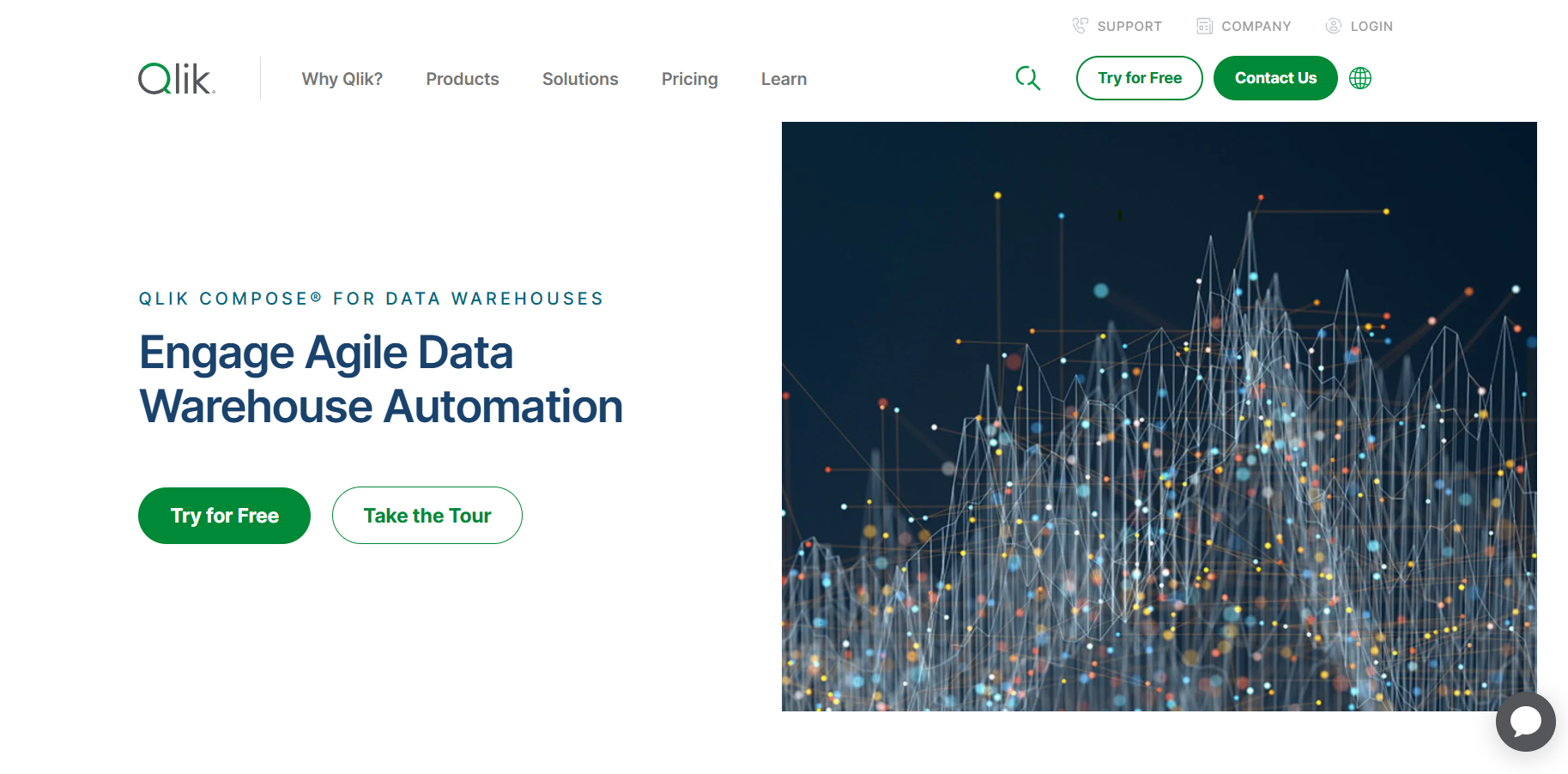1568x774 pixels.
Task: Click the Qlik logo
Action: point(174,78)
